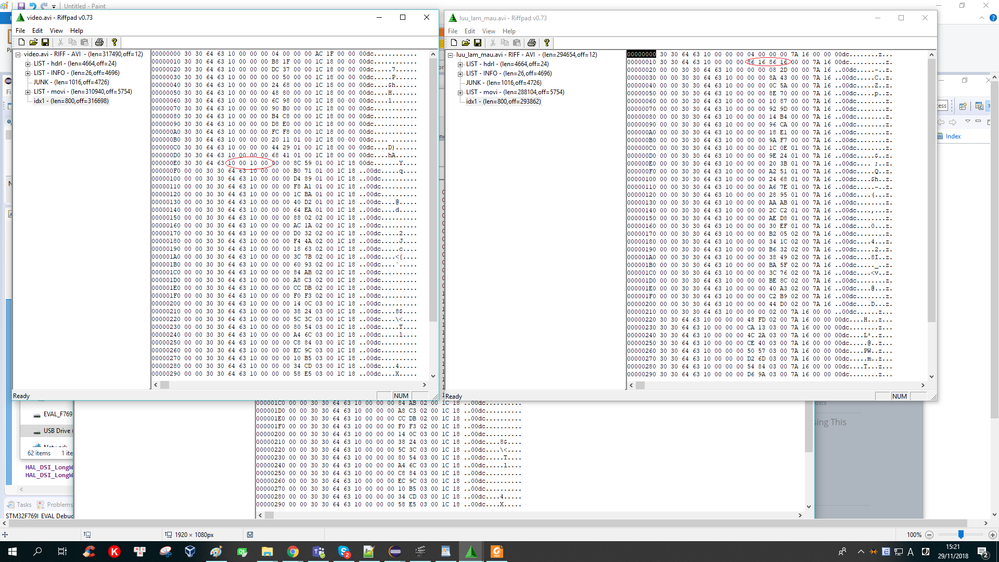
Task: Click the Print icon in luu_lam_mau.avi toolbar
Action: pos(531,43)
